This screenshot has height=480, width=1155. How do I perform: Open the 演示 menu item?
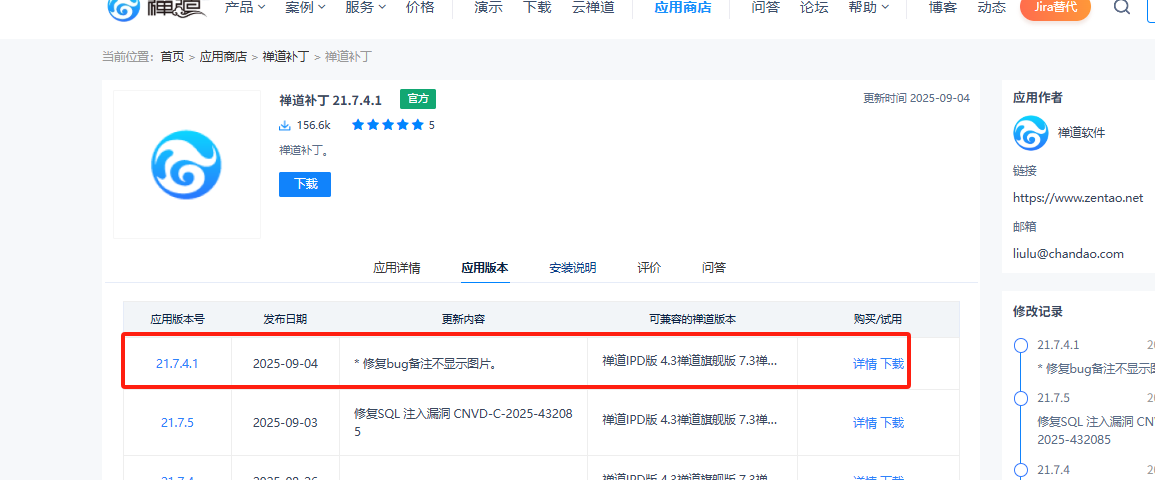pyautogui.click(x=489, y=7)
